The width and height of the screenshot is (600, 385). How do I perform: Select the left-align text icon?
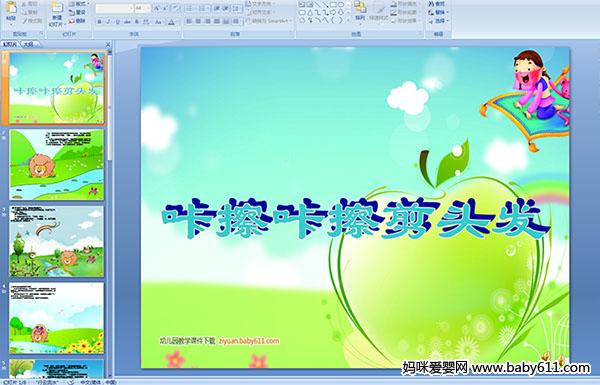(x=189, y=21)
